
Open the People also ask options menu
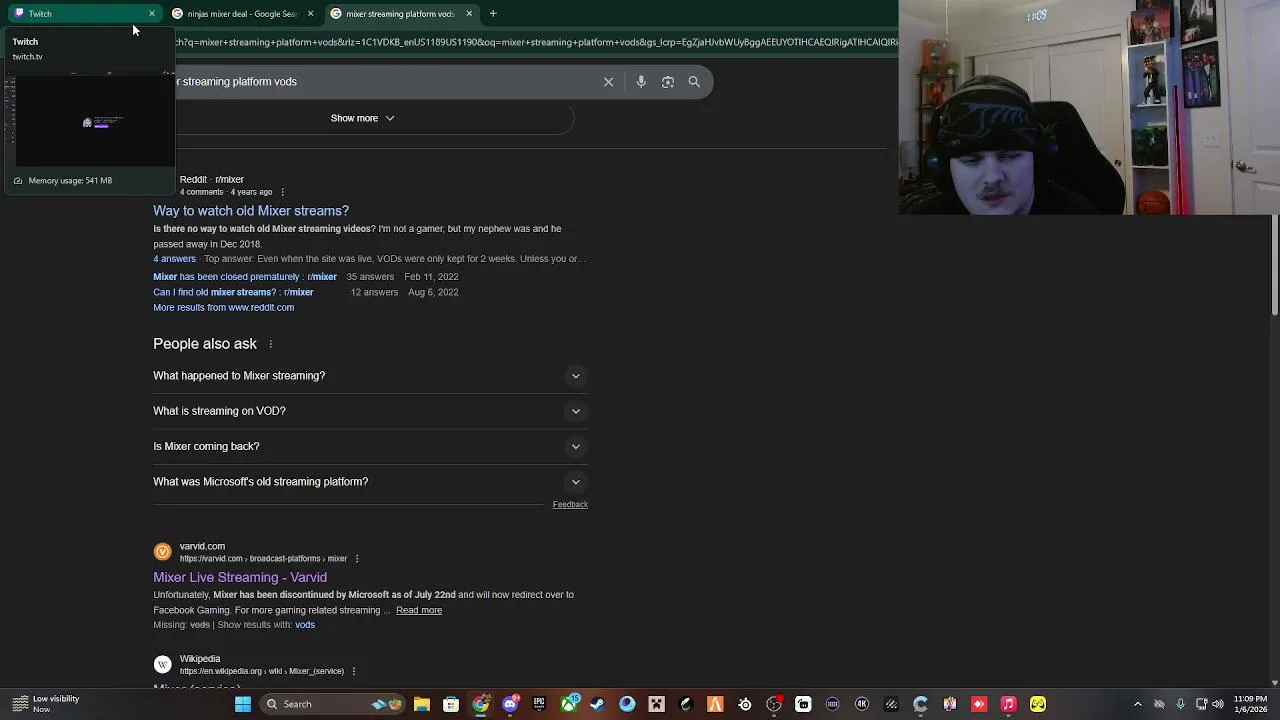tap(270, 344)
